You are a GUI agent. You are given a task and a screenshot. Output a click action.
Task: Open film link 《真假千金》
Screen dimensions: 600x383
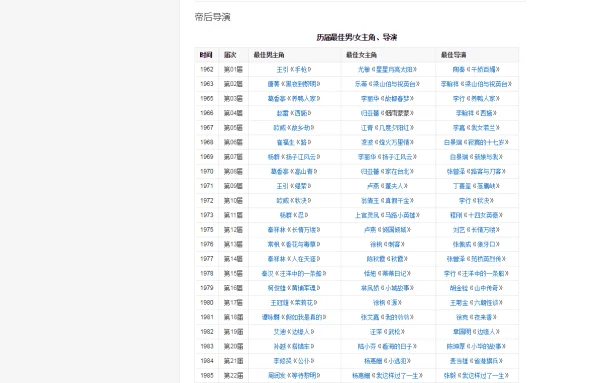[x=397, y=200]
